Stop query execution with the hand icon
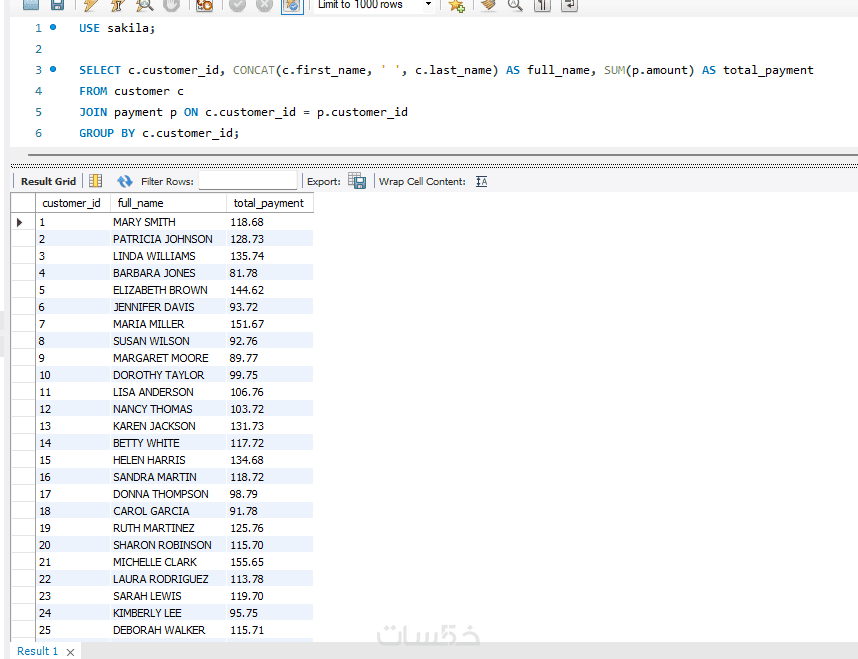Image resolution: width=858 pixels, height=659 pixels. [x=171, y=5]
